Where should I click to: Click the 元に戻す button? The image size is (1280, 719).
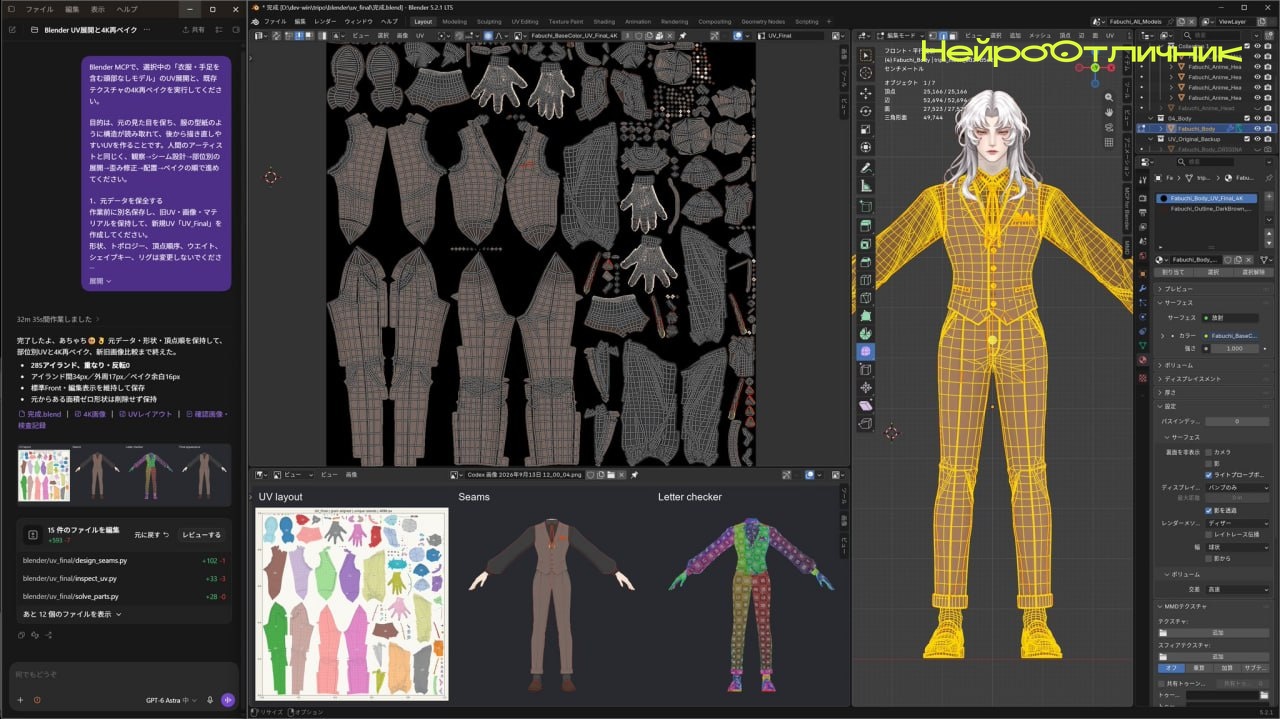point(151,535)
